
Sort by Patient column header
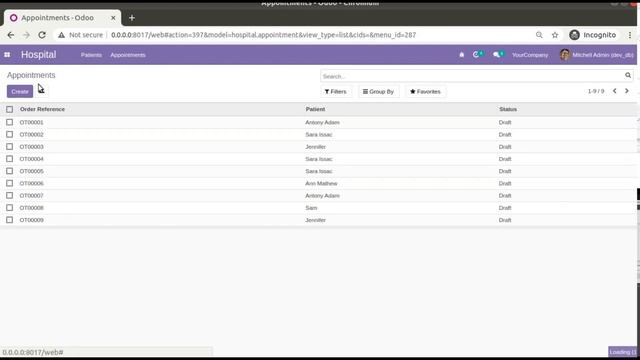tap(315, 109)
